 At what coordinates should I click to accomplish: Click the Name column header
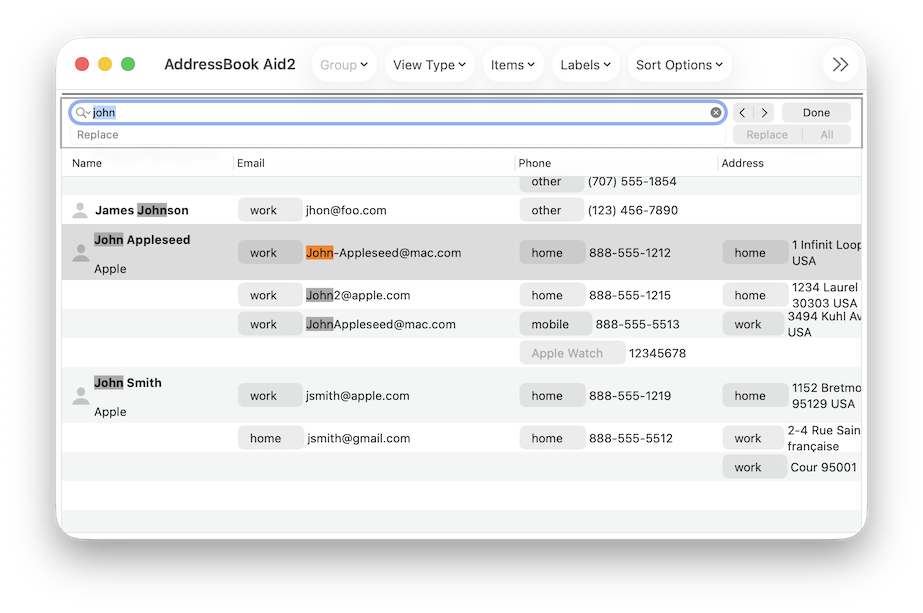[87, 163]
